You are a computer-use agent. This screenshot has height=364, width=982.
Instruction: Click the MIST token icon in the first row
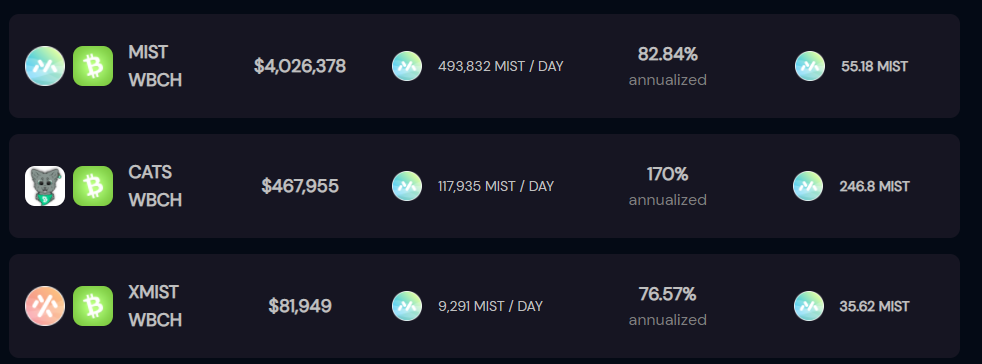[45, 66]
